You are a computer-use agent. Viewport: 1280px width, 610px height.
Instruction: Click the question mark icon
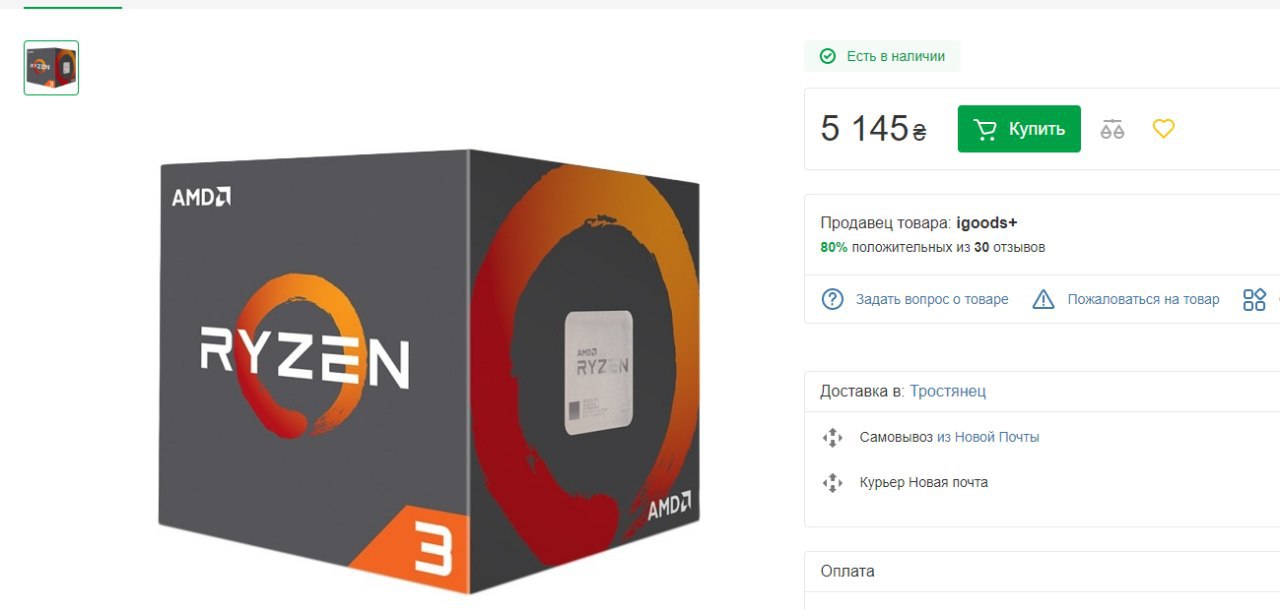click(832, 299)
